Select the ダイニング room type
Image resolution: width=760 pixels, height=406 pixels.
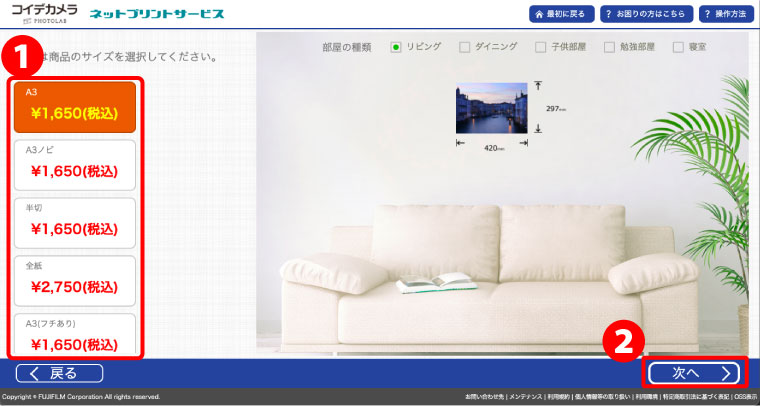pos(464,46)
